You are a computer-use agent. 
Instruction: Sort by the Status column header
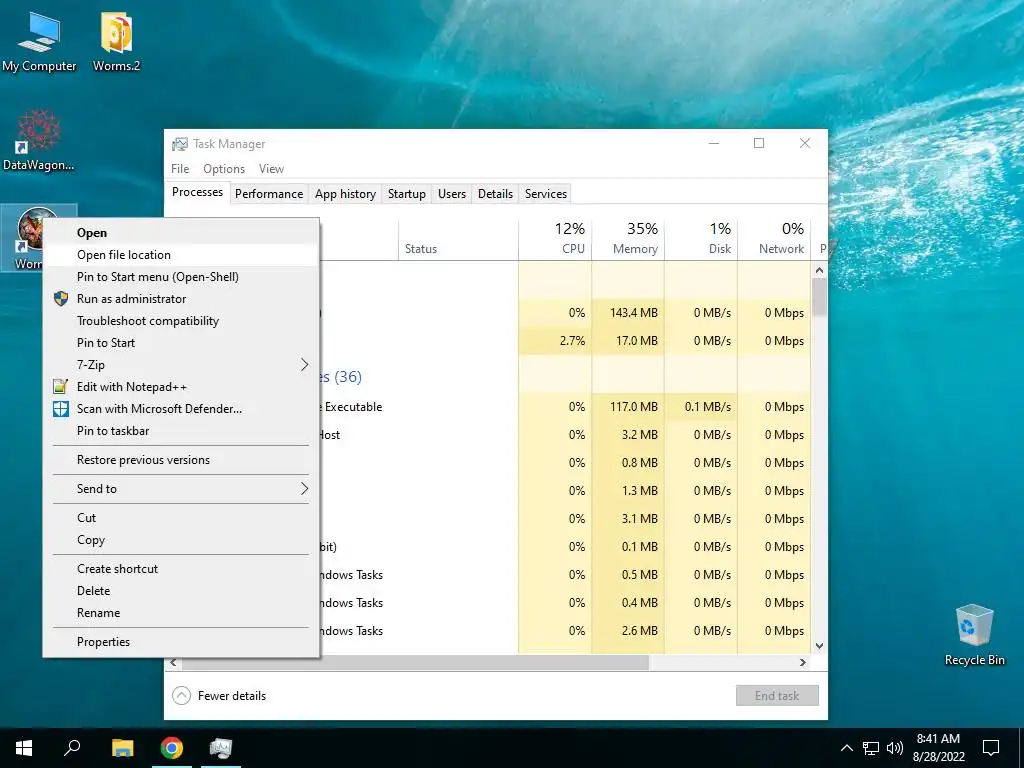[458, 239]
